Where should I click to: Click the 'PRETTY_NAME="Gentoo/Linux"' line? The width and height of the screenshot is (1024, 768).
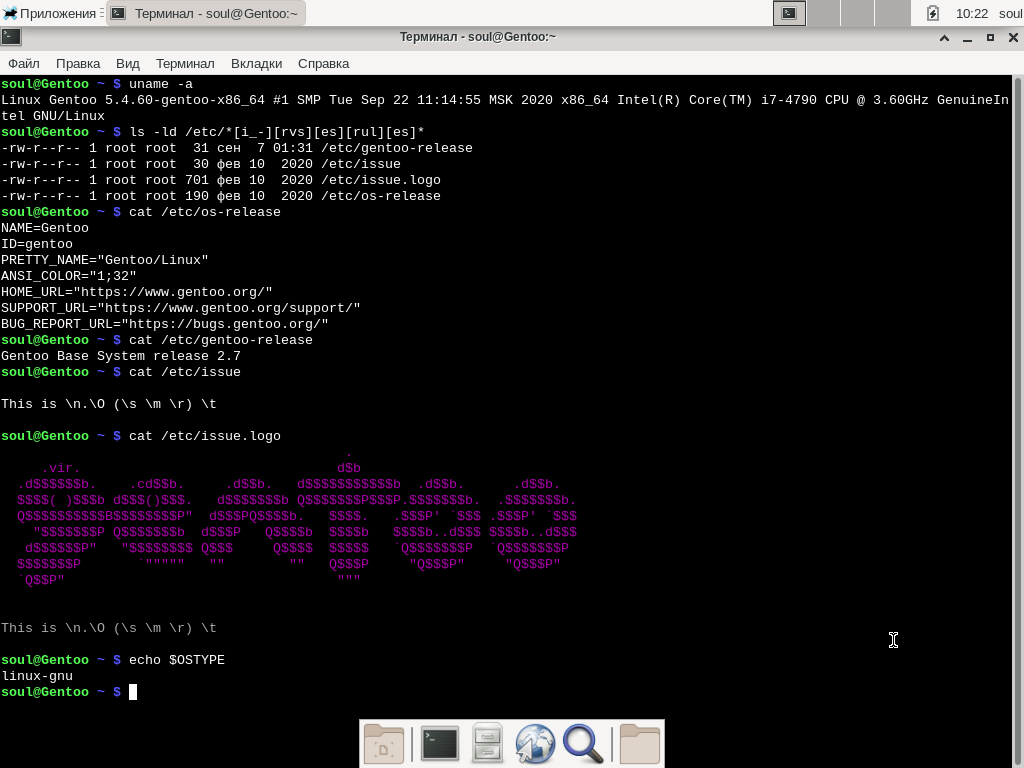click(104, 261)
